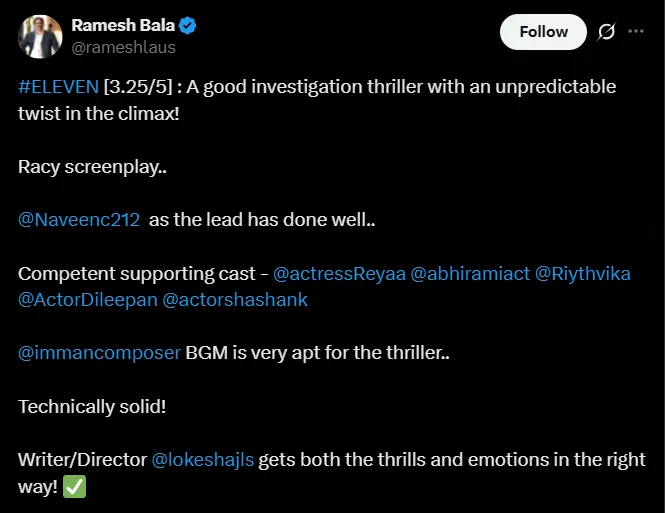Click the blue verified badge
Screen dimensions: 665x513
187,26
